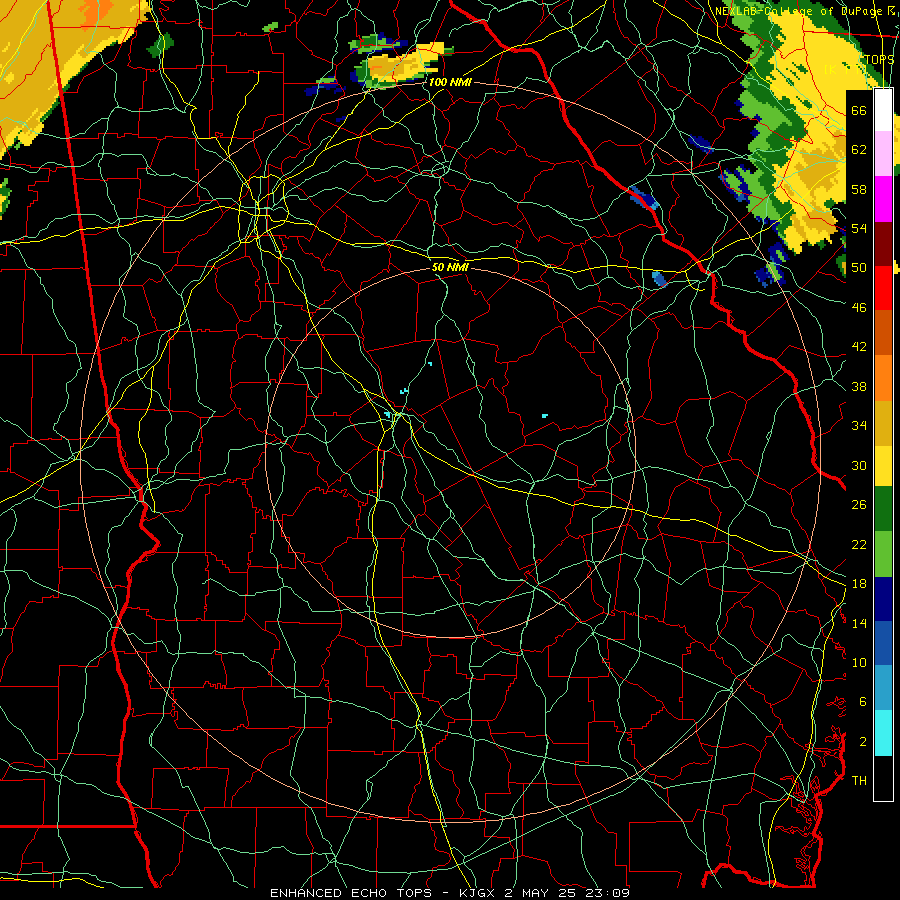Choose the dark orange legend band
The image size is (900, 900).
pyautogui.click(x=883, y=332)
